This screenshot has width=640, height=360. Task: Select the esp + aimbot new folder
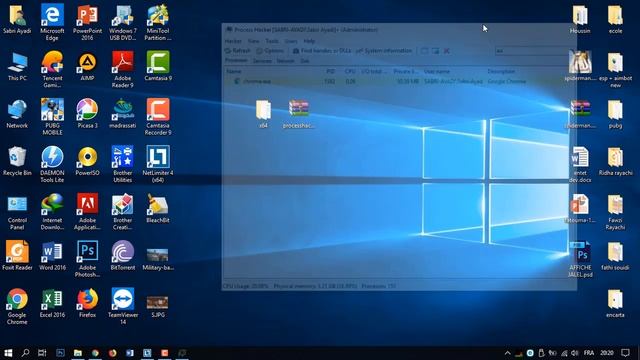615,70
